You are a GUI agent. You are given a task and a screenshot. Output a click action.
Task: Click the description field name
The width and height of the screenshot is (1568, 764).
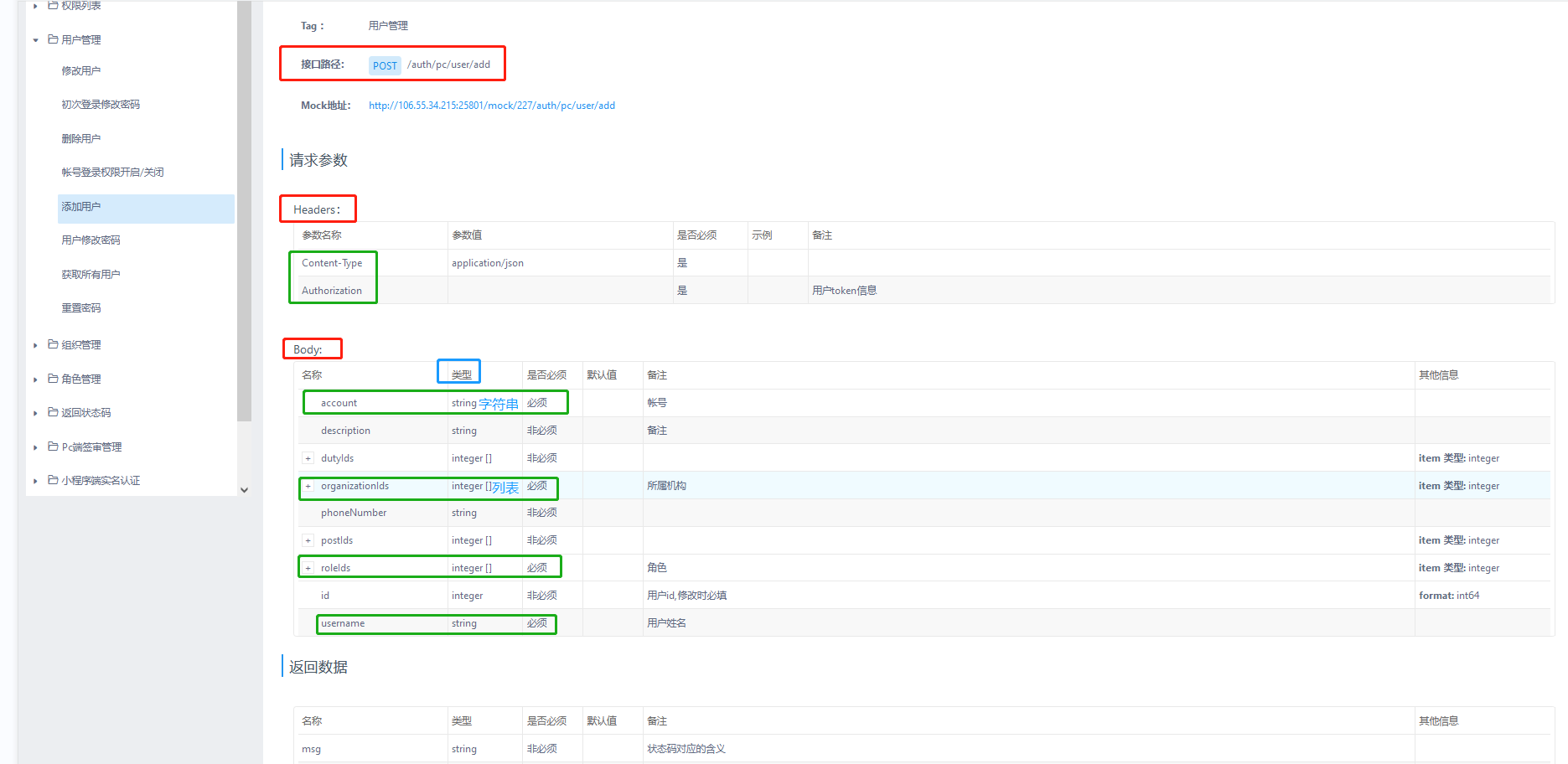(x=345, y=431)
